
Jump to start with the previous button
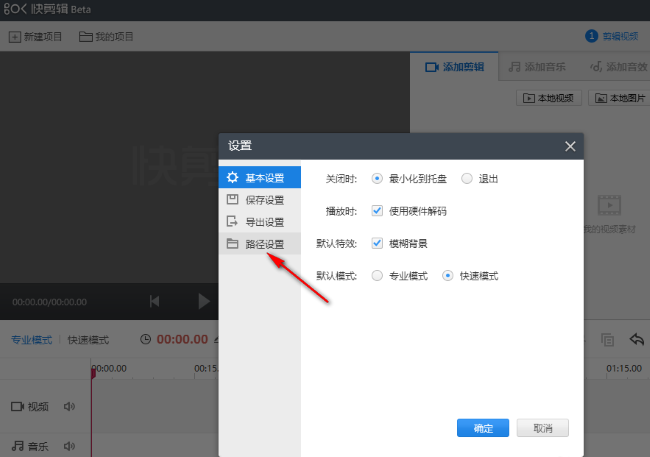155,300
